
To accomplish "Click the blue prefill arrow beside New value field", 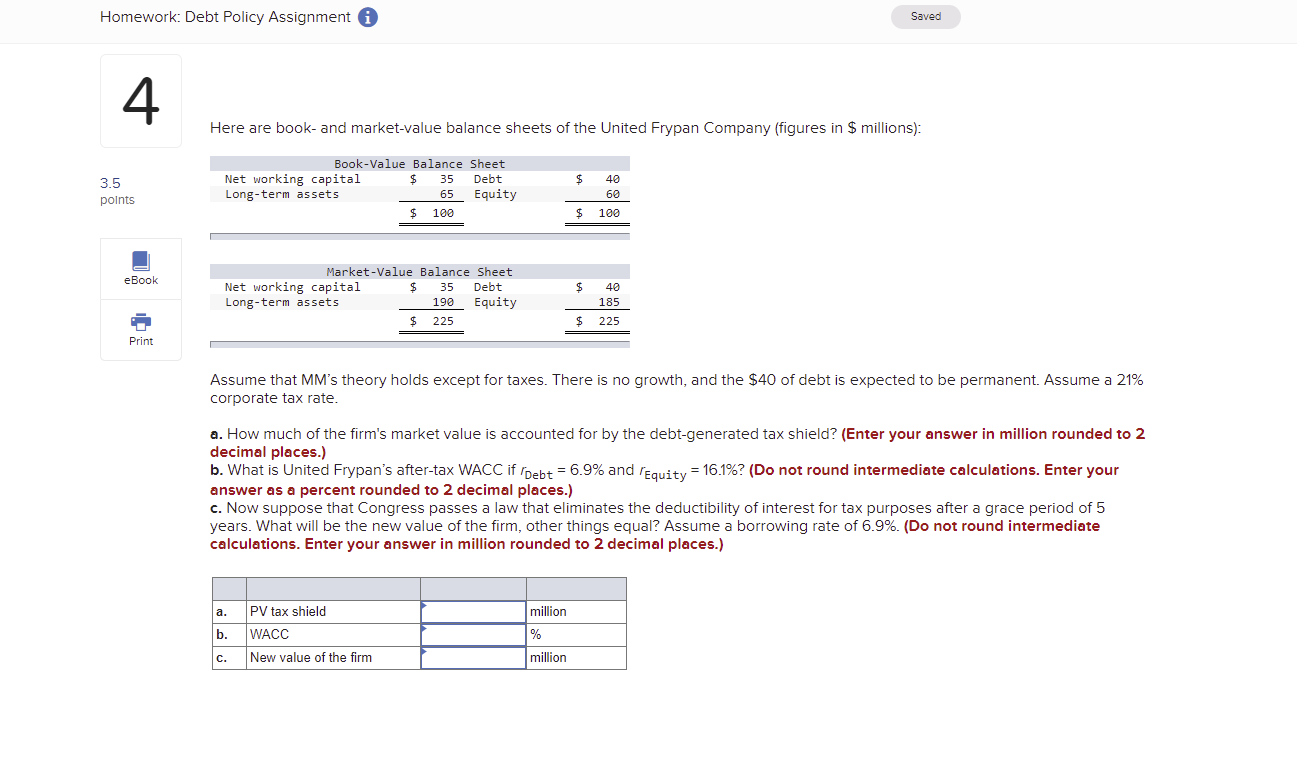I will pos(426,653).
